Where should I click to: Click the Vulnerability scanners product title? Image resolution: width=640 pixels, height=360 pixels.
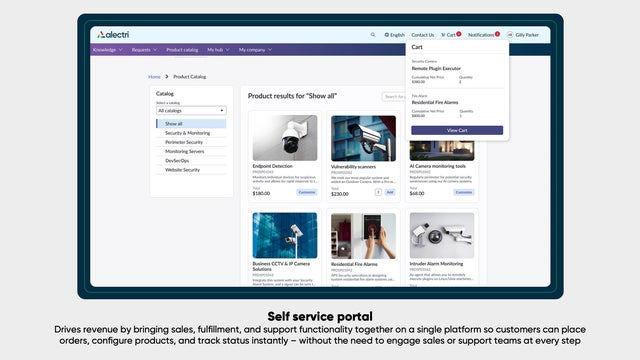(353, 167)
